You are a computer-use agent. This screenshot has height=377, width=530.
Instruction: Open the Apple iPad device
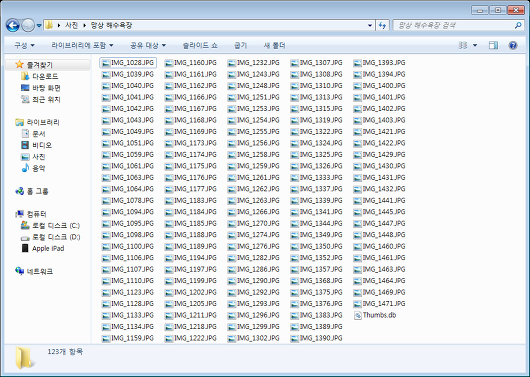(48, 249)
